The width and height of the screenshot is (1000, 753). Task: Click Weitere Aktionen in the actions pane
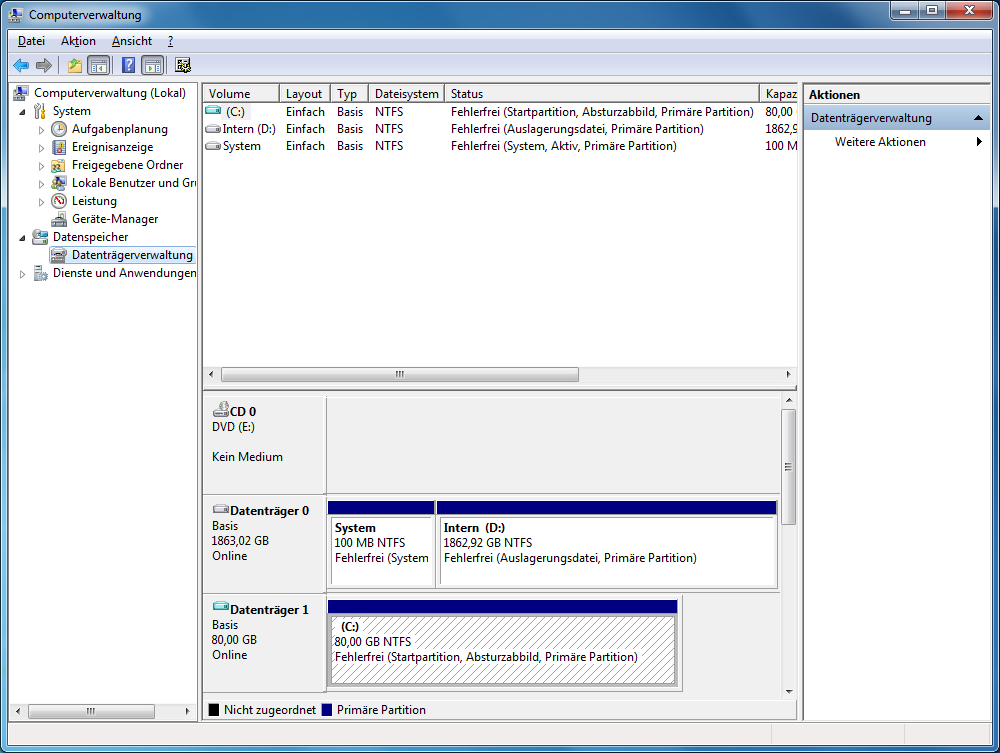click(880, 142)
